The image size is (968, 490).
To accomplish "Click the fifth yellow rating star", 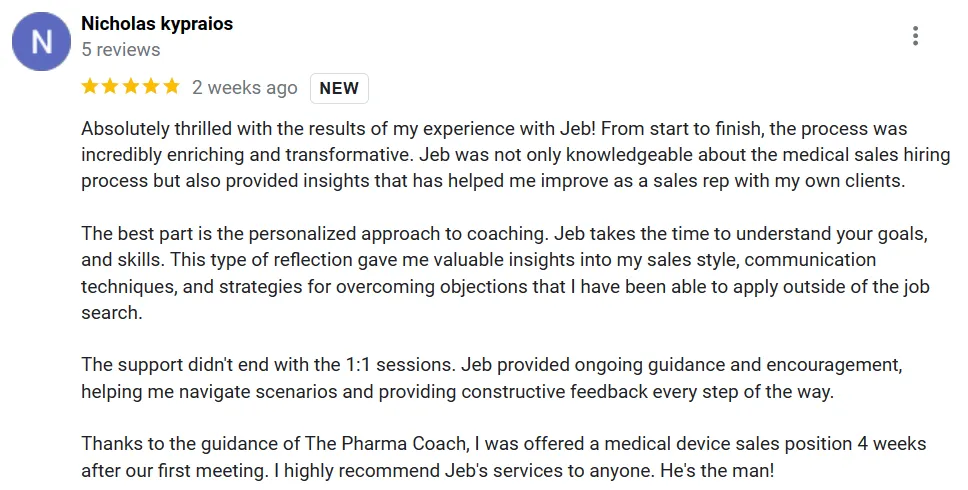I will [170, 87].
